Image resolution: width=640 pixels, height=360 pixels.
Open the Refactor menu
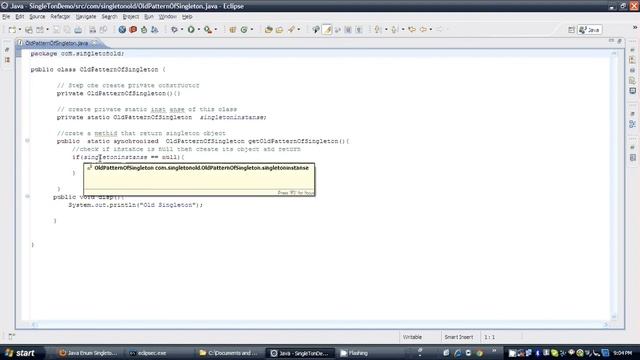click(x=60, y=17)
